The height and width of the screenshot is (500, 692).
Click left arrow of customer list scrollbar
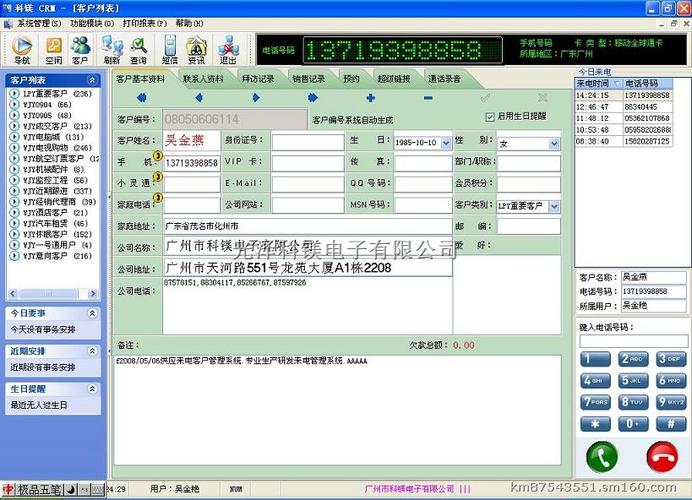[12, 293]
